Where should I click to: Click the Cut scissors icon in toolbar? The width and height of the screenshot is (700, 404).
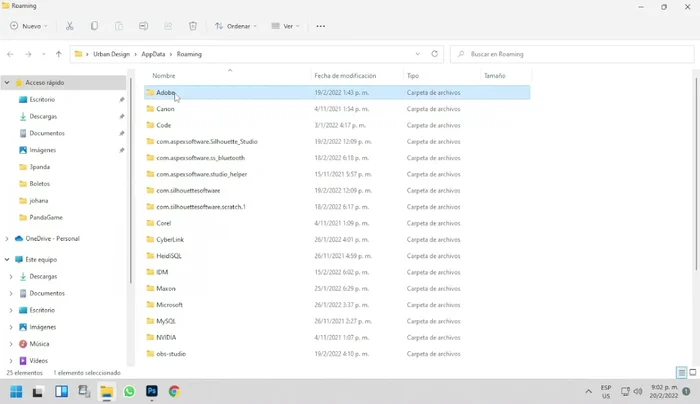tap(69, 25)
